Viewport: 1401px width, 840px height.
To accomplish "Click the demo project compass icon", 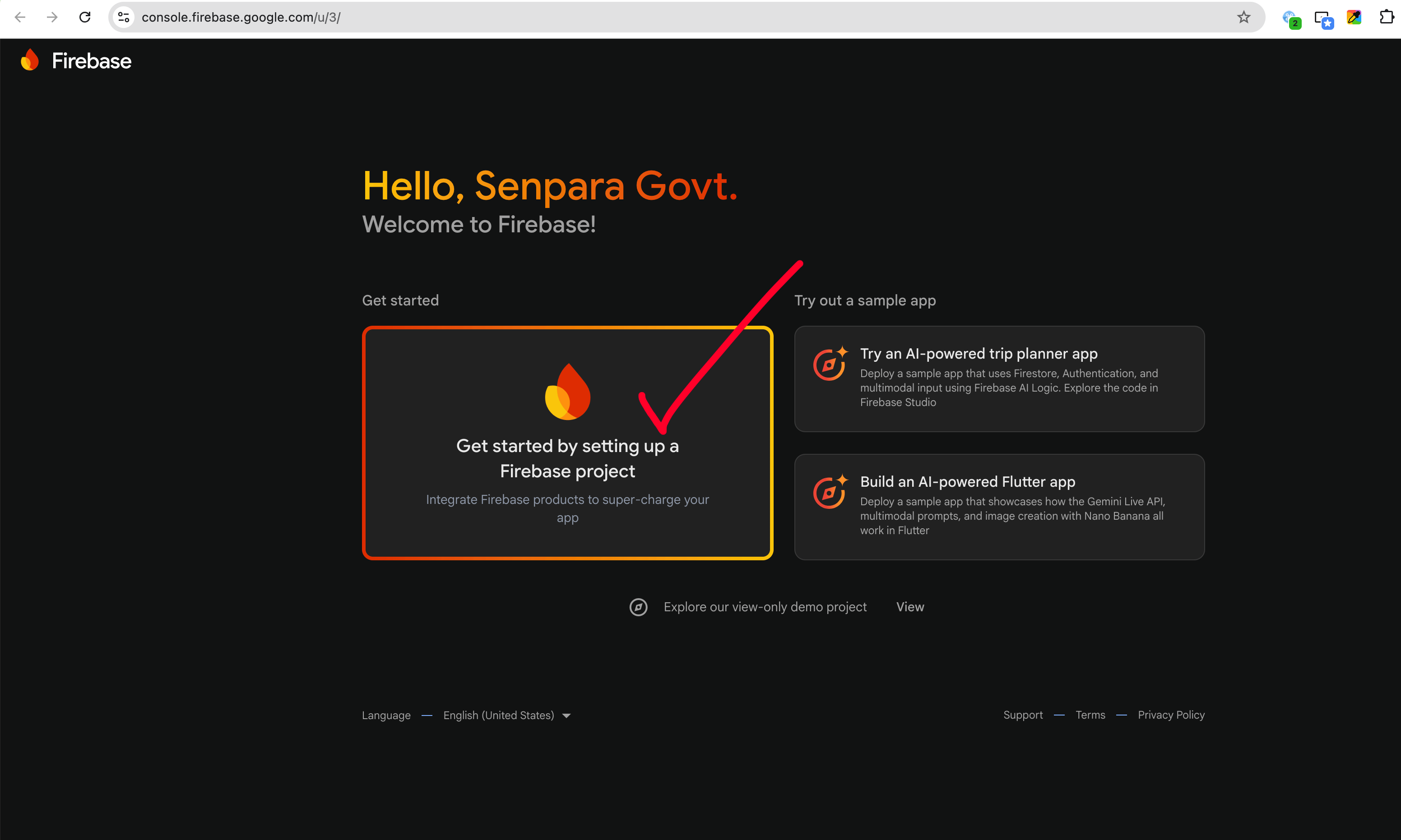I will coord(638,607).
